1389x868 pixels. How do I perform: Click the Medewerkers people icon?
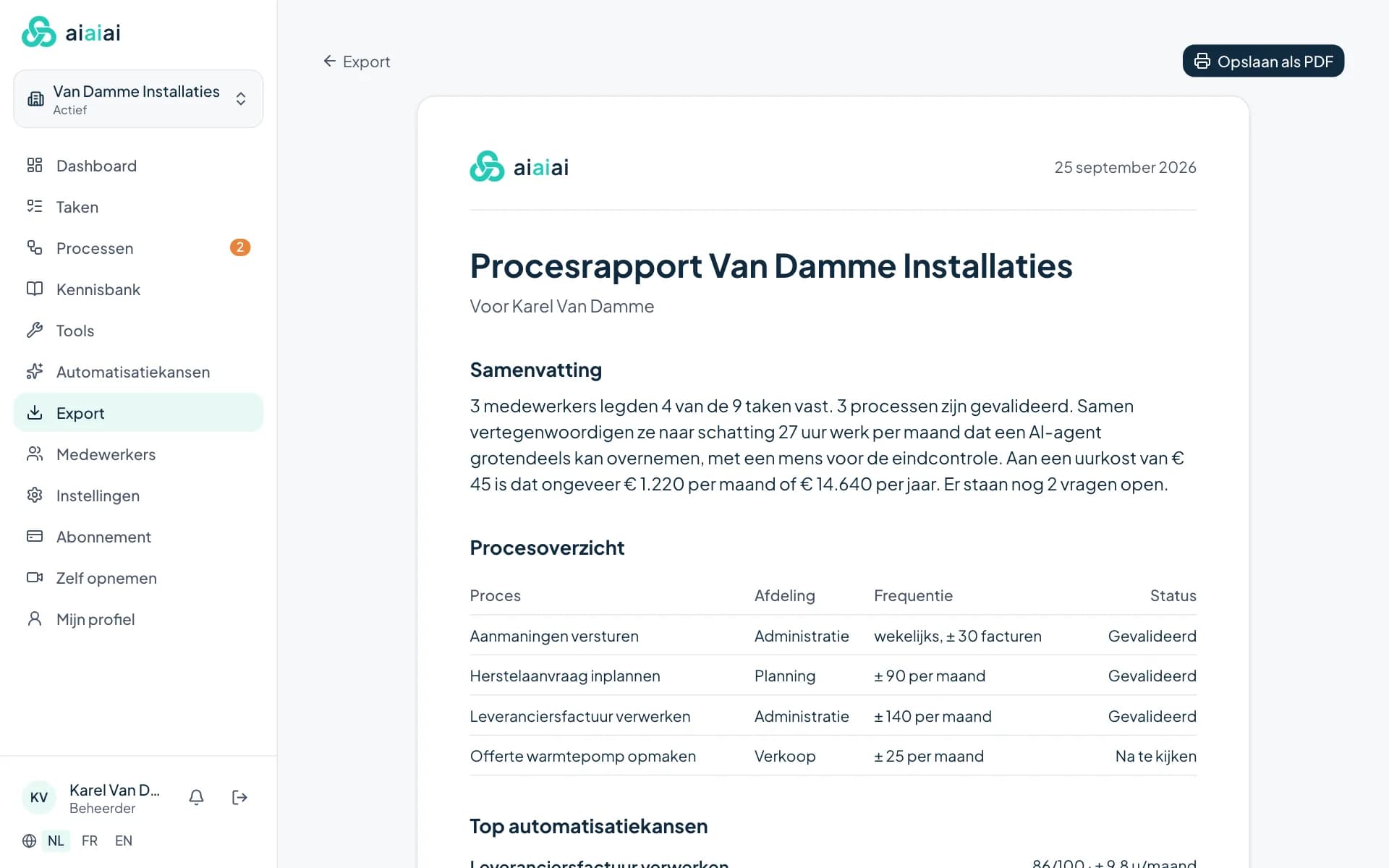tap(35, 454)
